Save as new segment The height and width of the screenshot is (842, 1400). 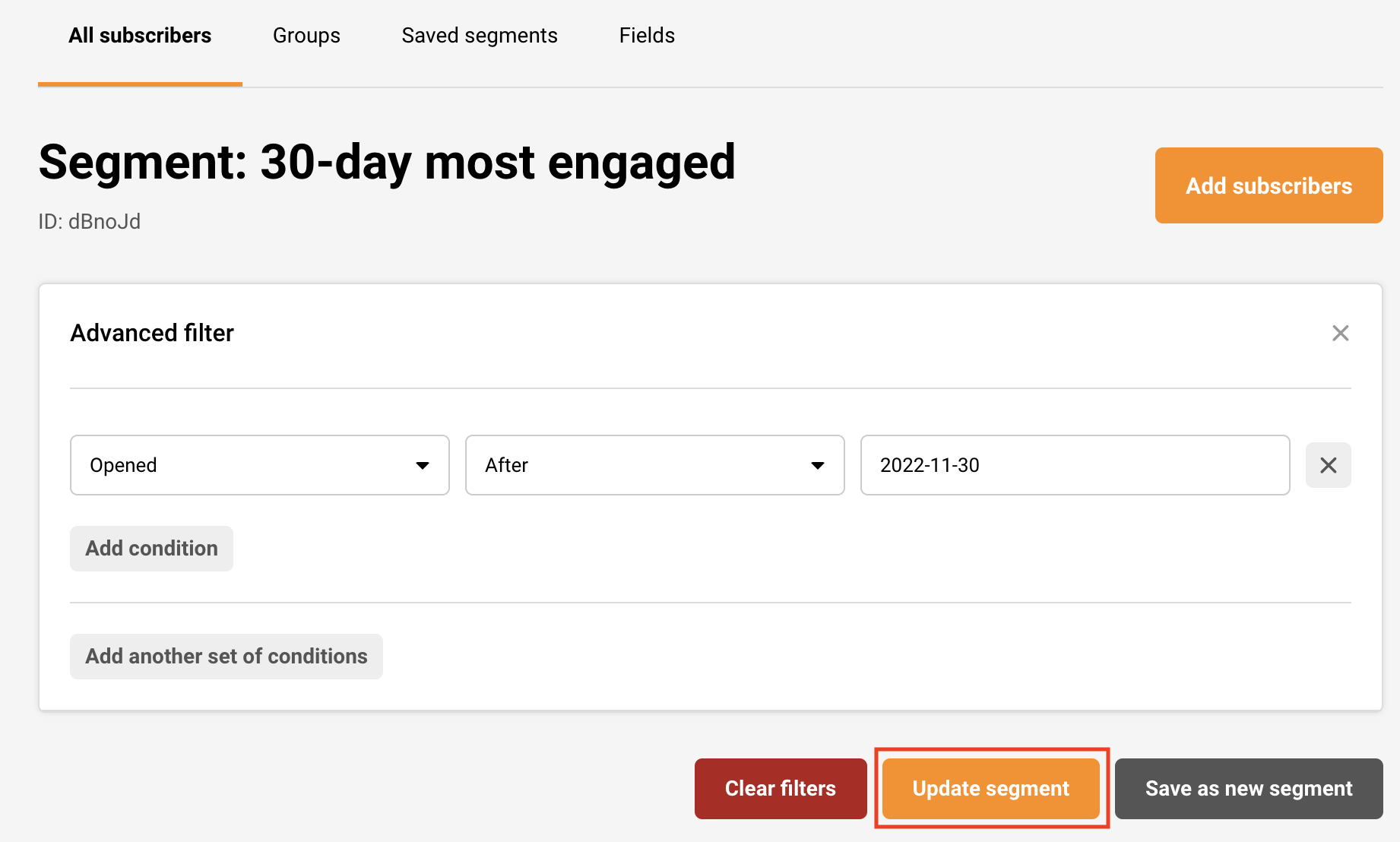pyautogui.click(x=1249, y=789)
